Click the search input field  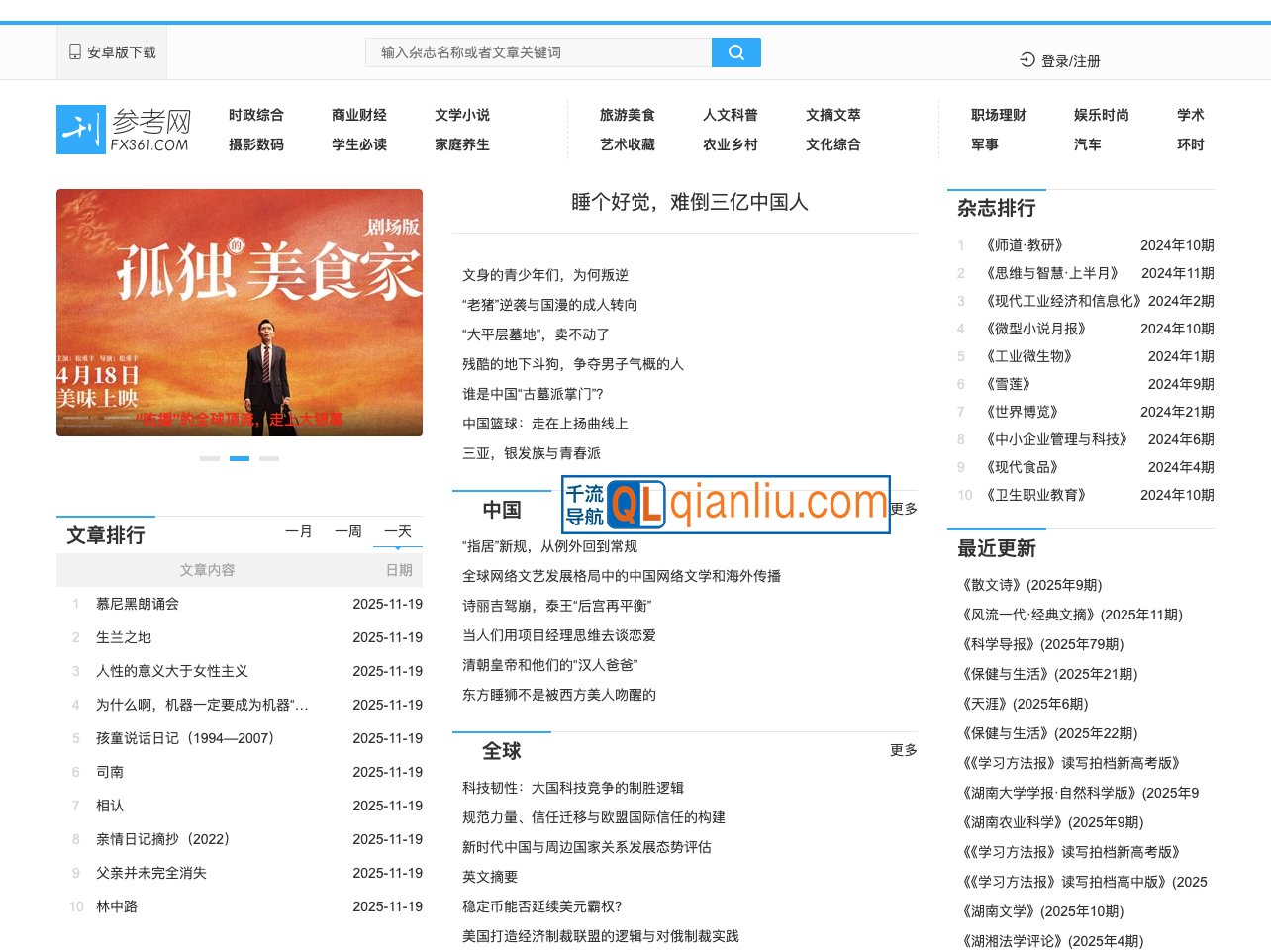[x=539, y=51]
